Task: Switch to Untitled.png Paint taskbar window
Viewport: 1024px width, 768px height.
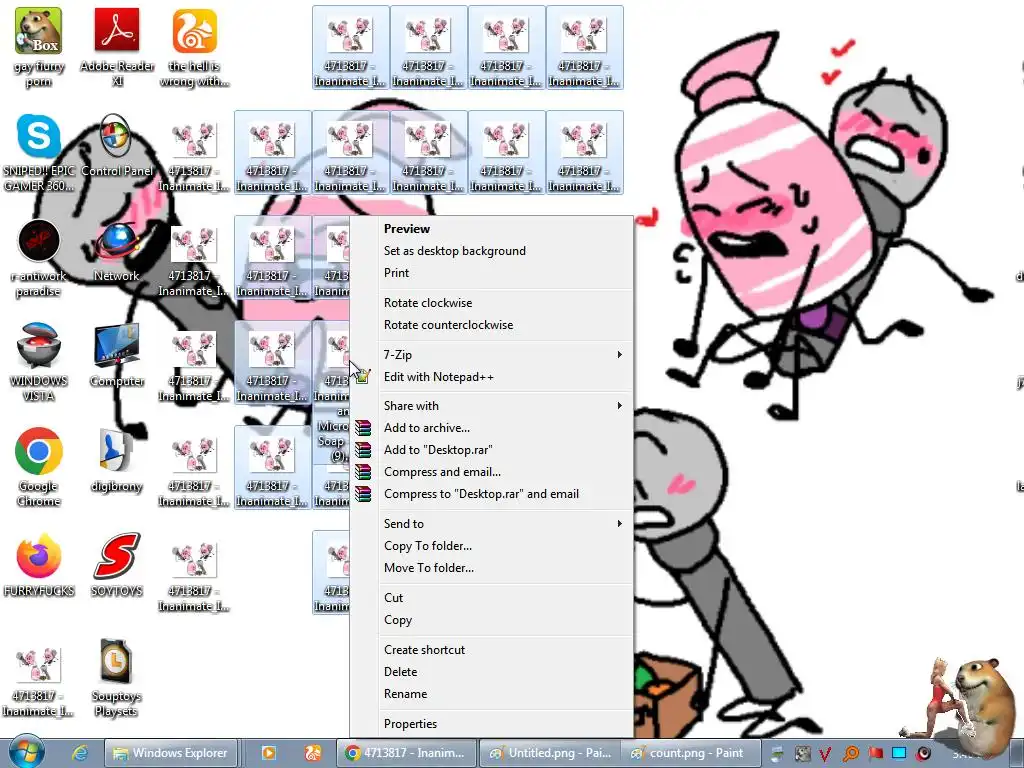Action: pos(551,753)
